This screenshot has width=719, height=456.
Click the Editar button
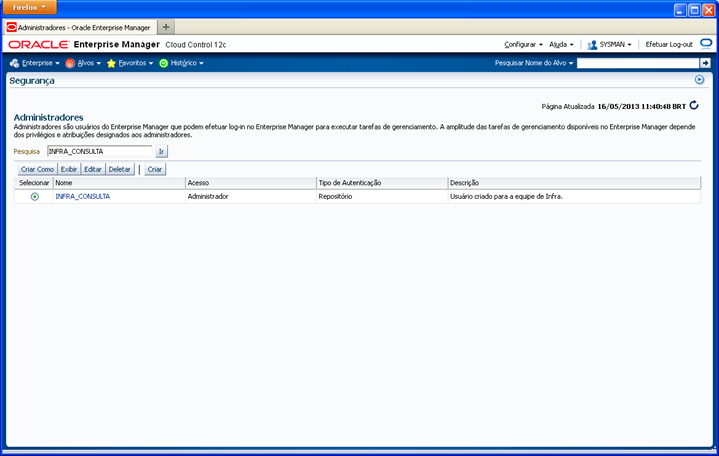tap(93, 169)
